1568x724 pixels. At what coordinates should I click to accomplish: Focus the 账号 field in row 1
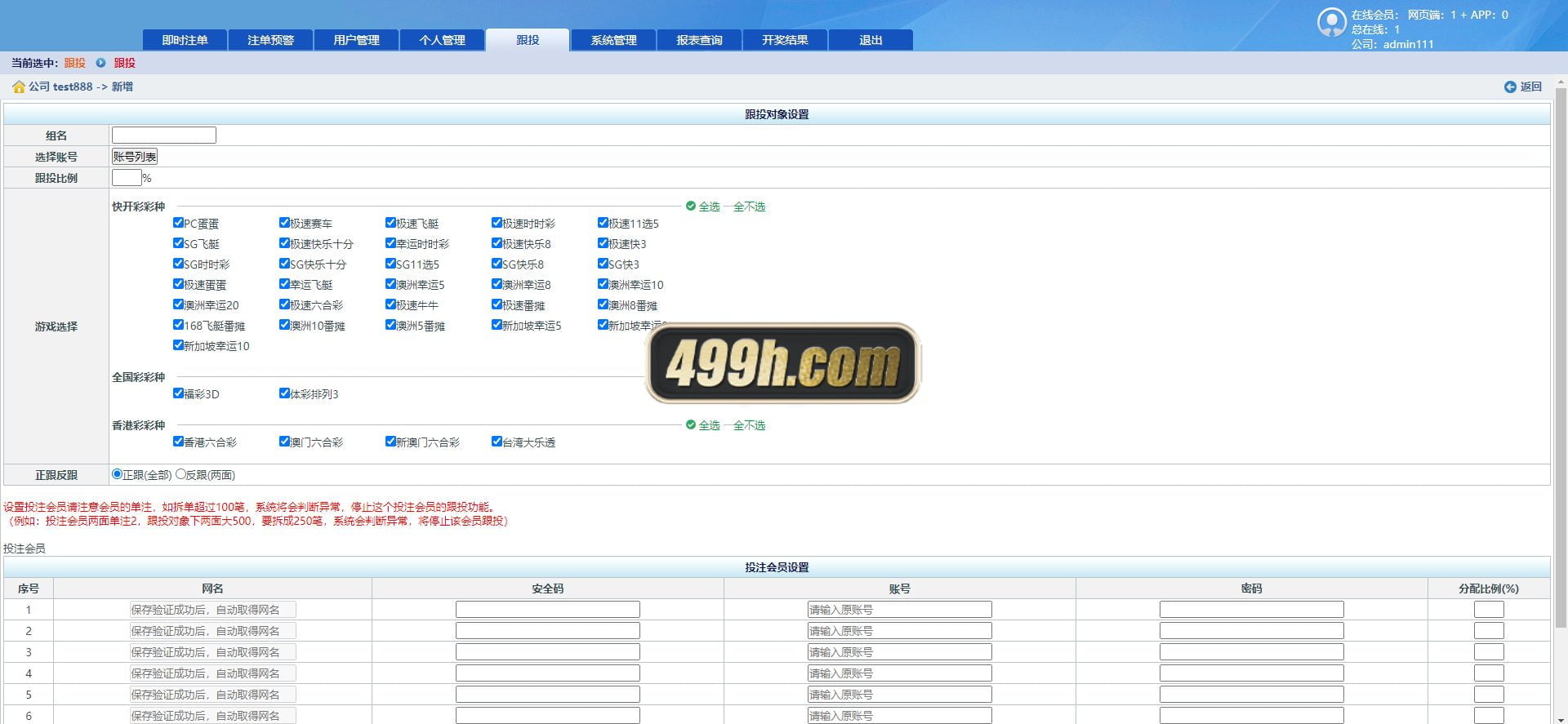tap(899, 610)
